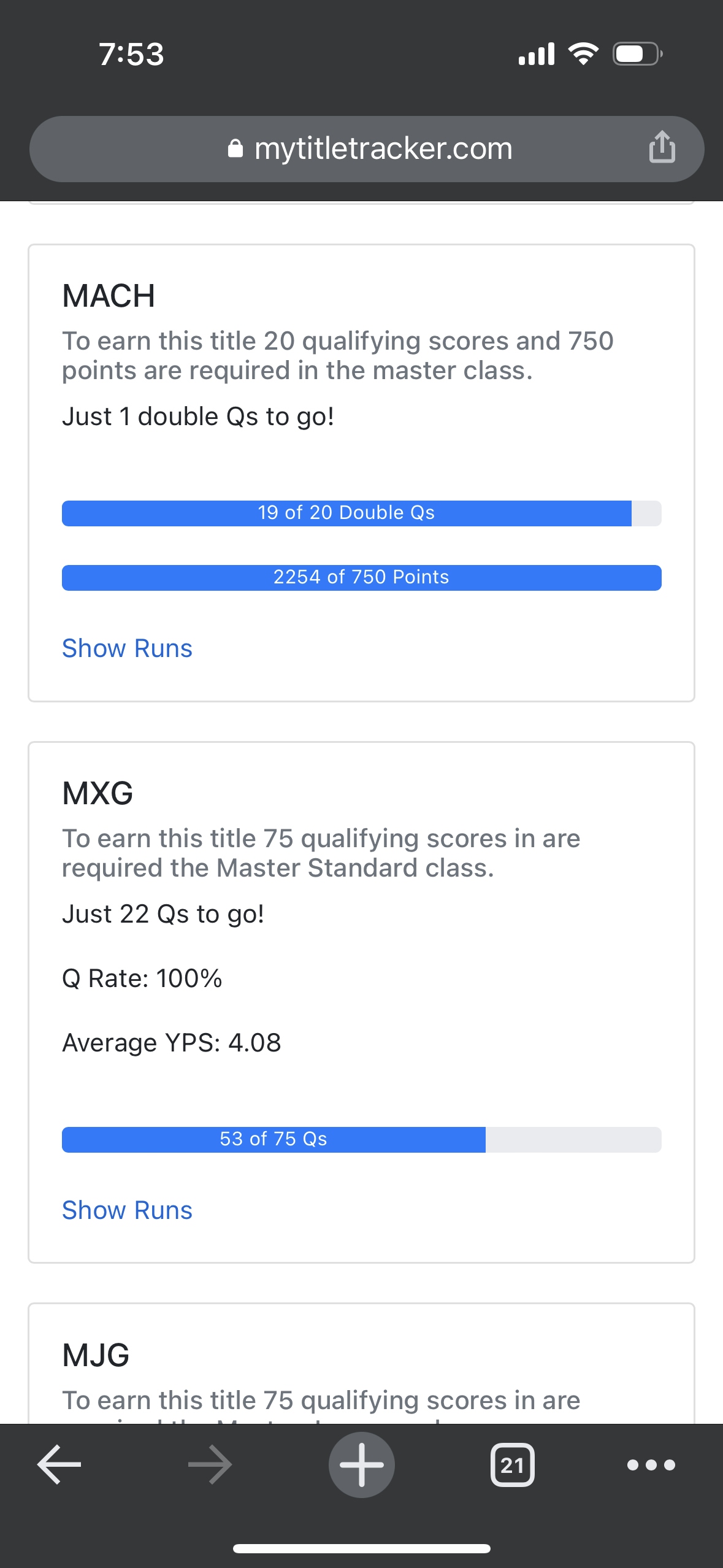This screenshot has height=1568, width=723.
Task: Show Runs for the MXG title
Action: tap(128, 1210)
